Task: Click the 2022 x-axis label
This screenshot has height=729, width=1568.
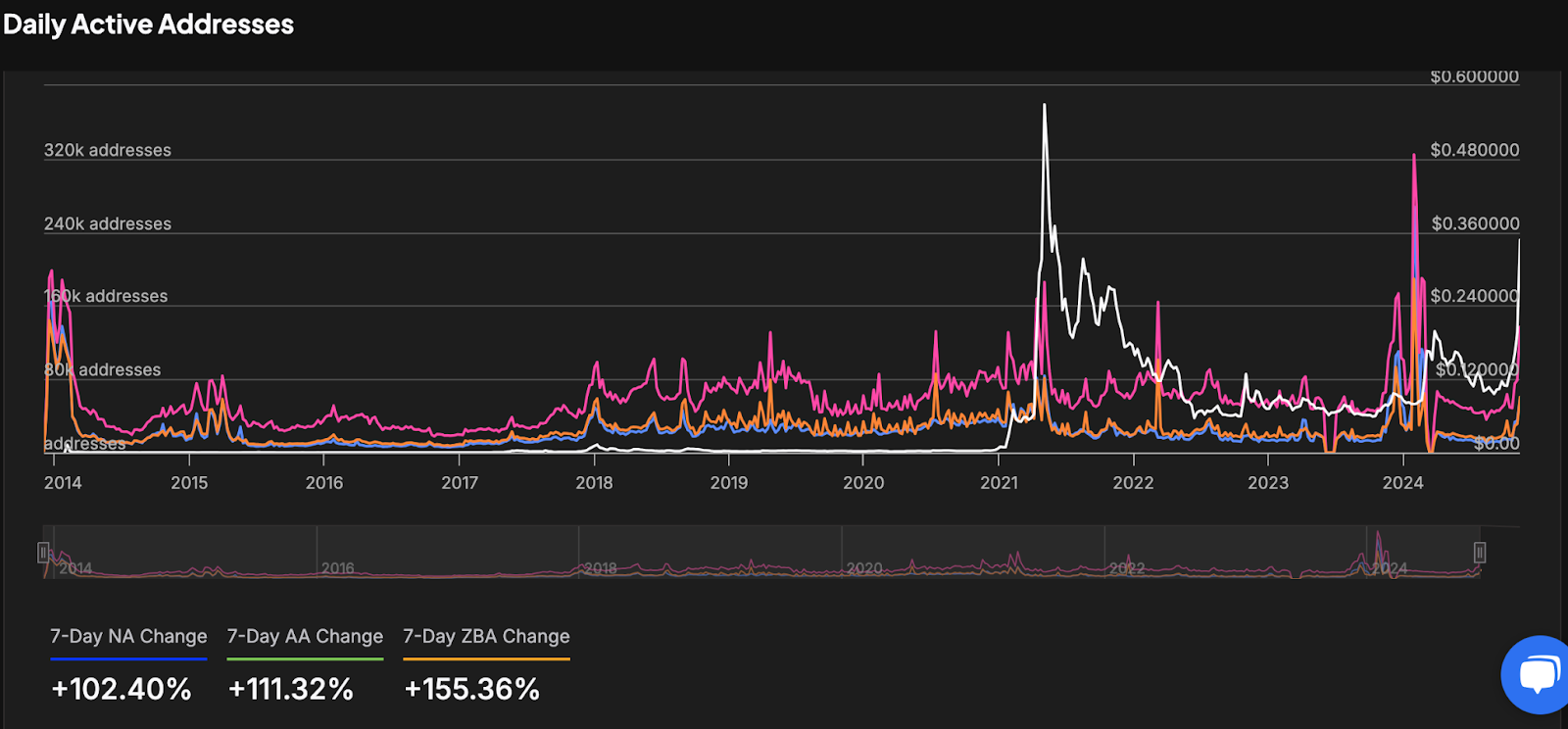Action: coord(1133,483)
